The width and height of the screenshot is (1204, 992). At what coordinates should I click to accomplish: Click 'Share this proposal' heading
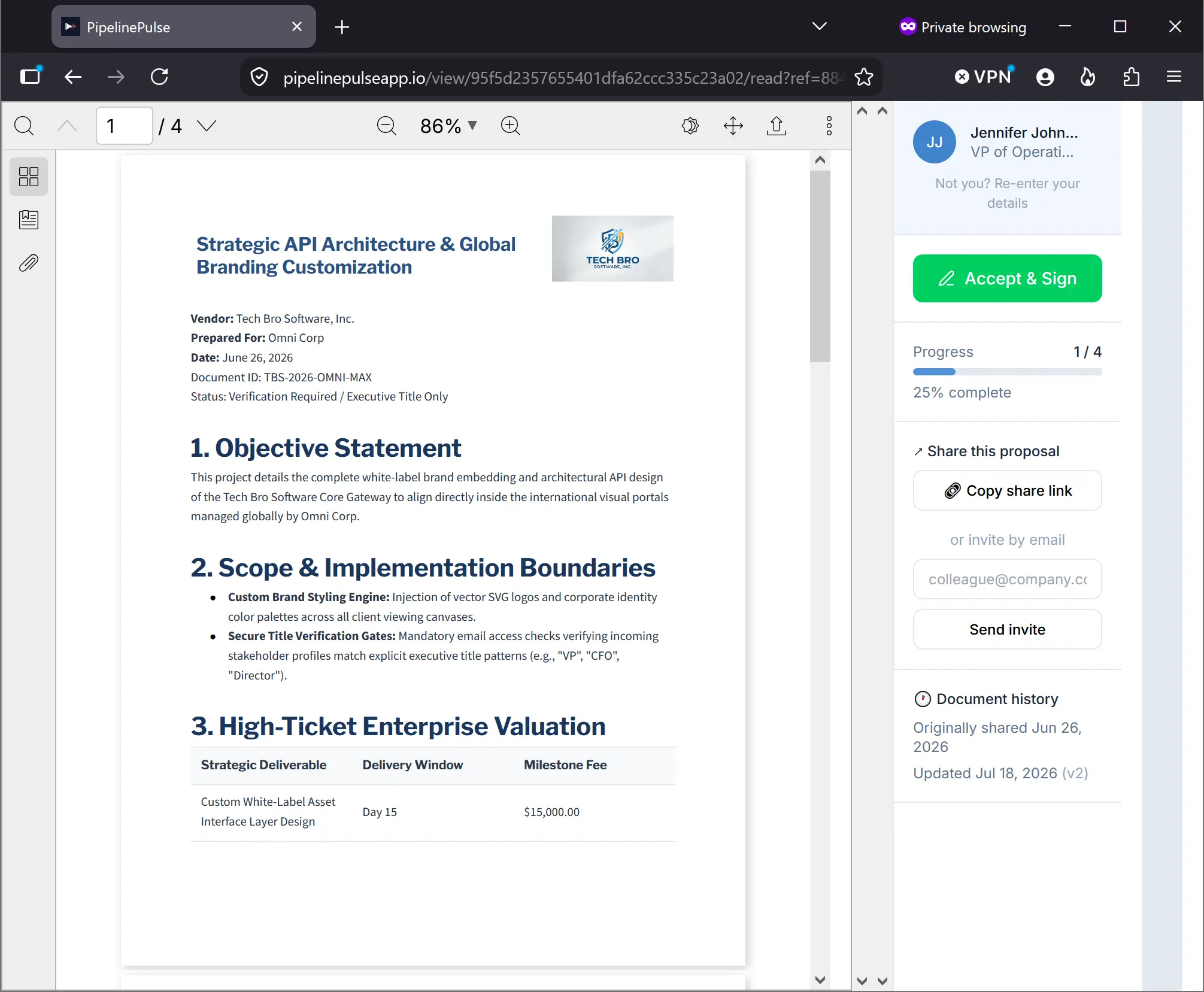993,451
